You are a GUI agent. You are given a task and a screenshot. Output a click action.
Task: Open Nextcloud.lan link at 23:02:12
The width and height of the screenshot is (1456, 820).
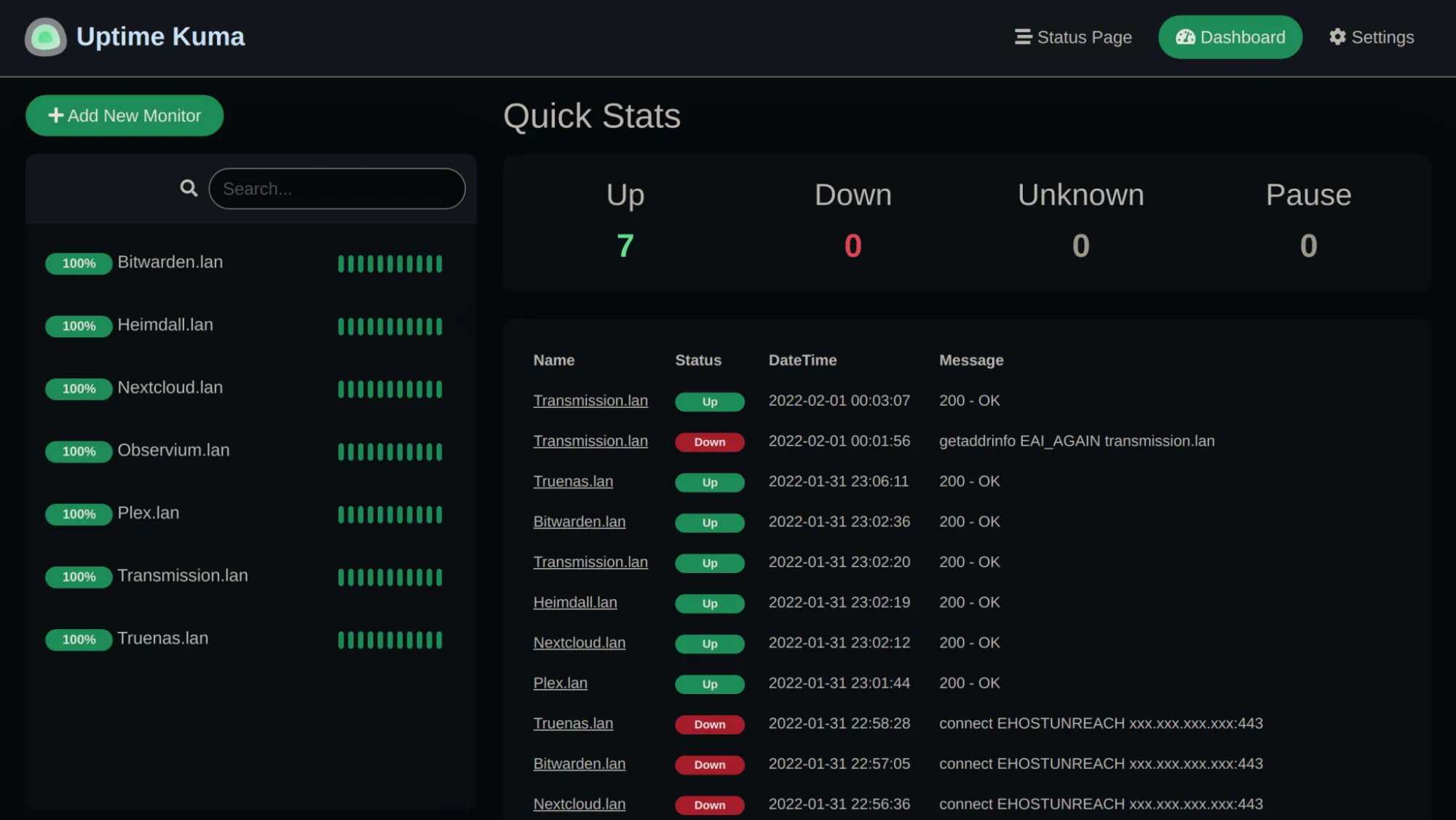[x=579, y=642]
